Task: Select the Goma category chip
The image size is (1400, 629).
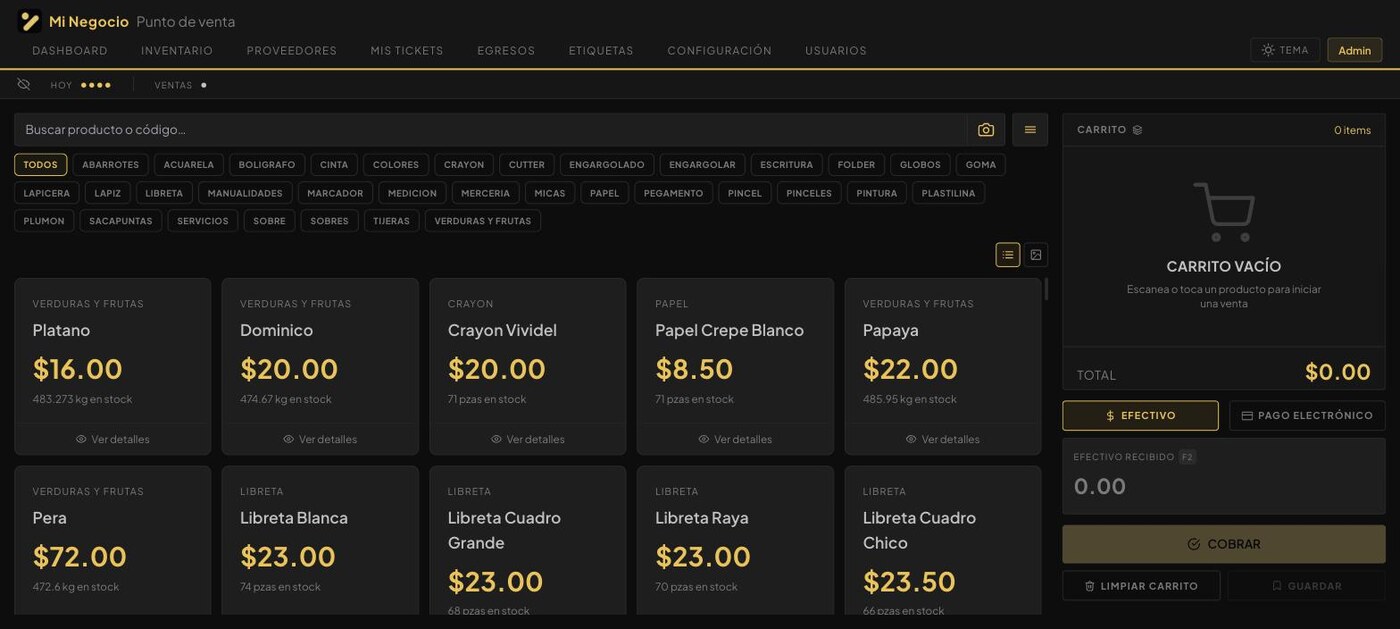Action: pos(981,165)
